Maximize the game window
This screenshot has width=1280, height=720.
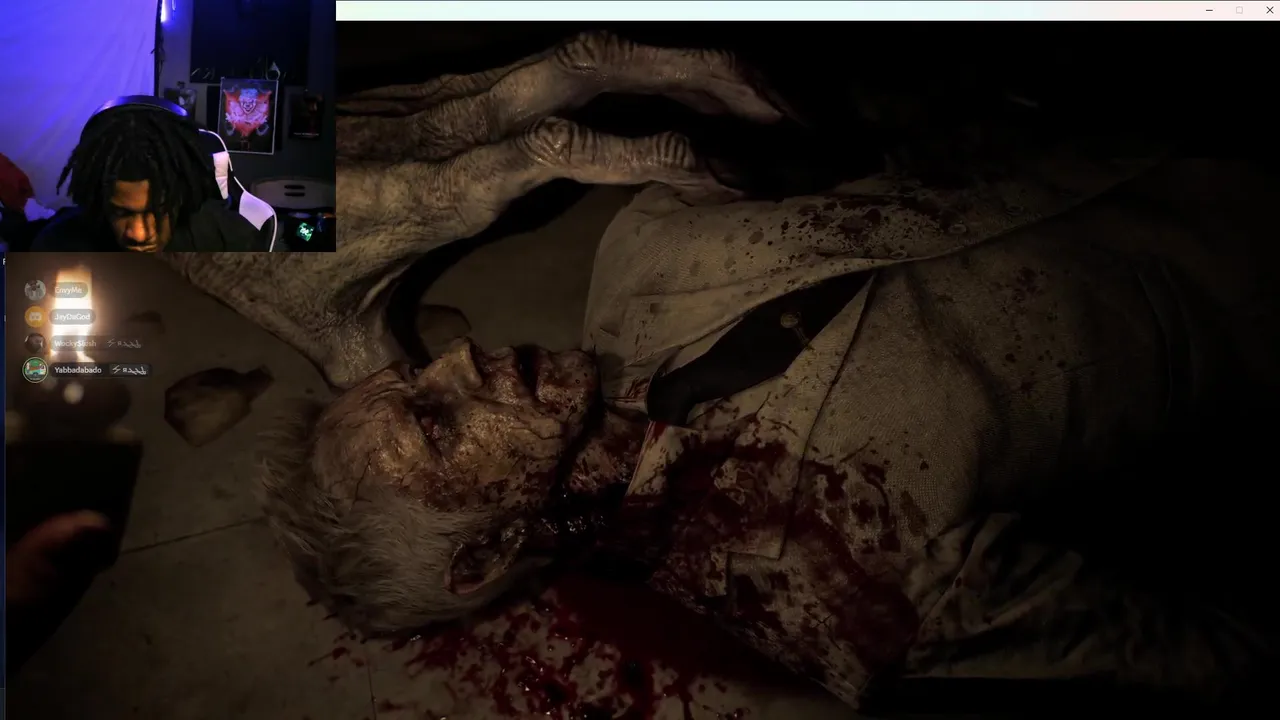click(x=1239, y=10)
